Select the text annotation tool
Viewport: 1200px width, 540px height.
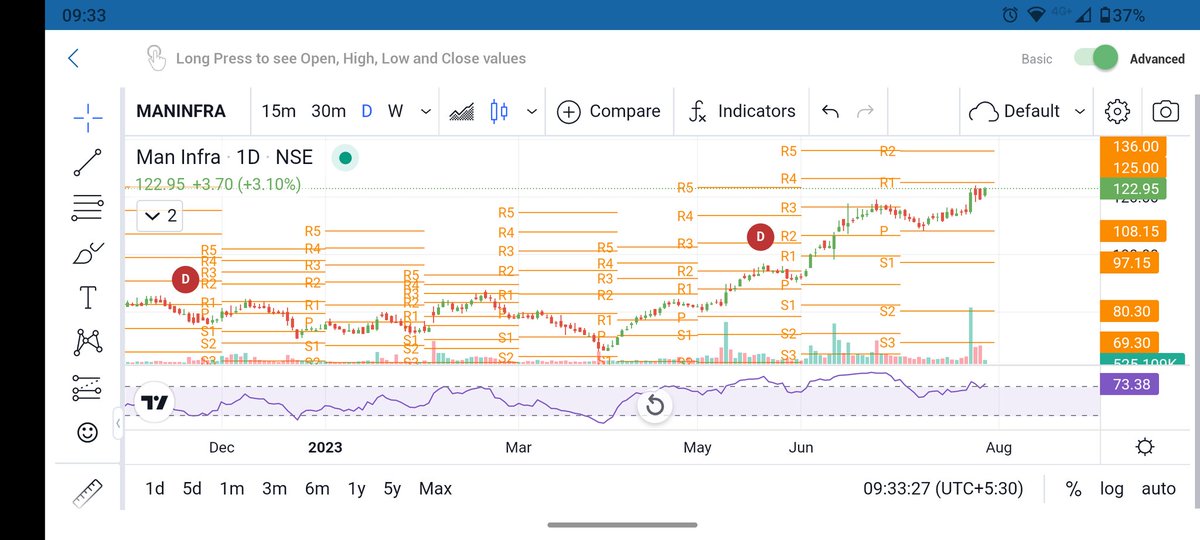click(x=88, y=297)
